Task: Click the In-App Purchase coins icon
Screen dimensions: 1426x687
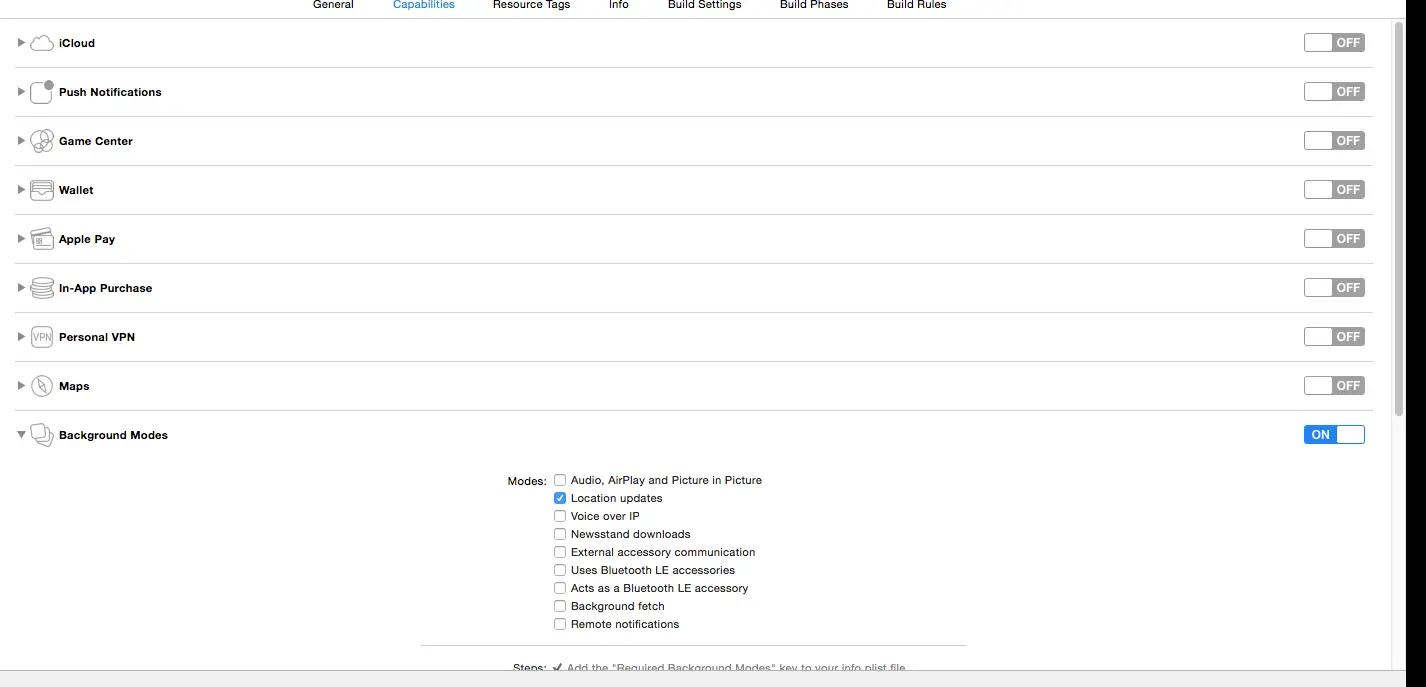Action: (x=42, y=288)
